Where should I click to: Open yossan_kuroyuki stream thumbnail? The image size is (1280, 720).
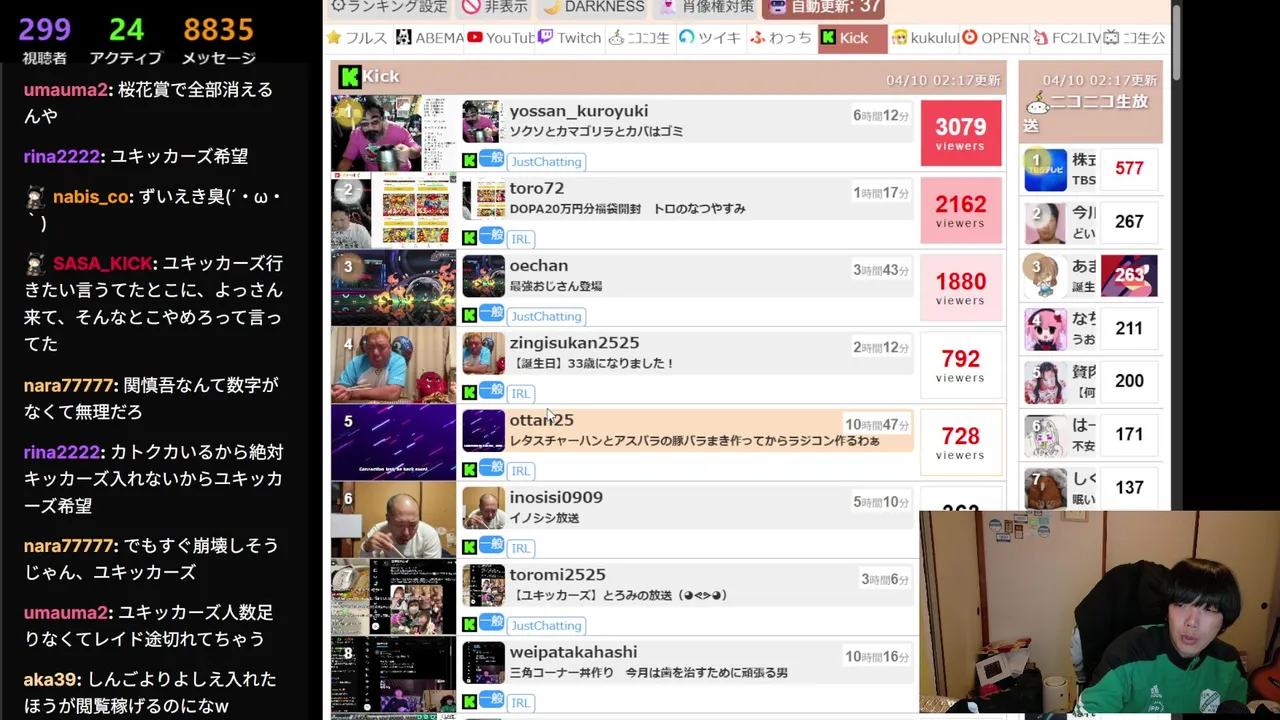393,133
